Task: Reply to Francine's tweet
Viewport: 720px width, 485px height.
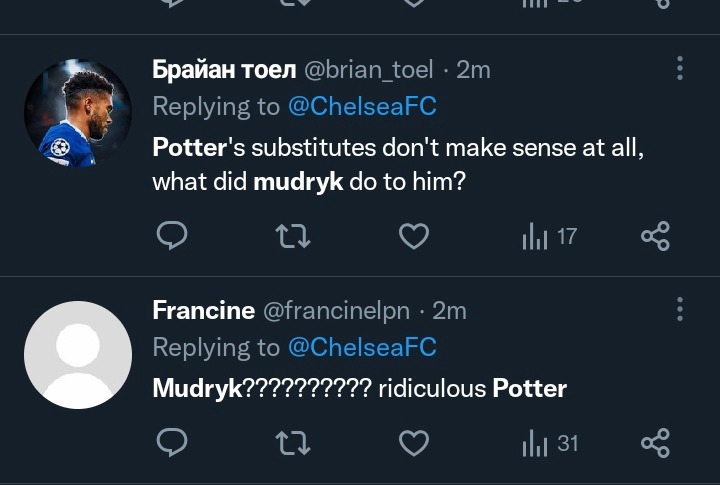Action: tap(173, 442)
